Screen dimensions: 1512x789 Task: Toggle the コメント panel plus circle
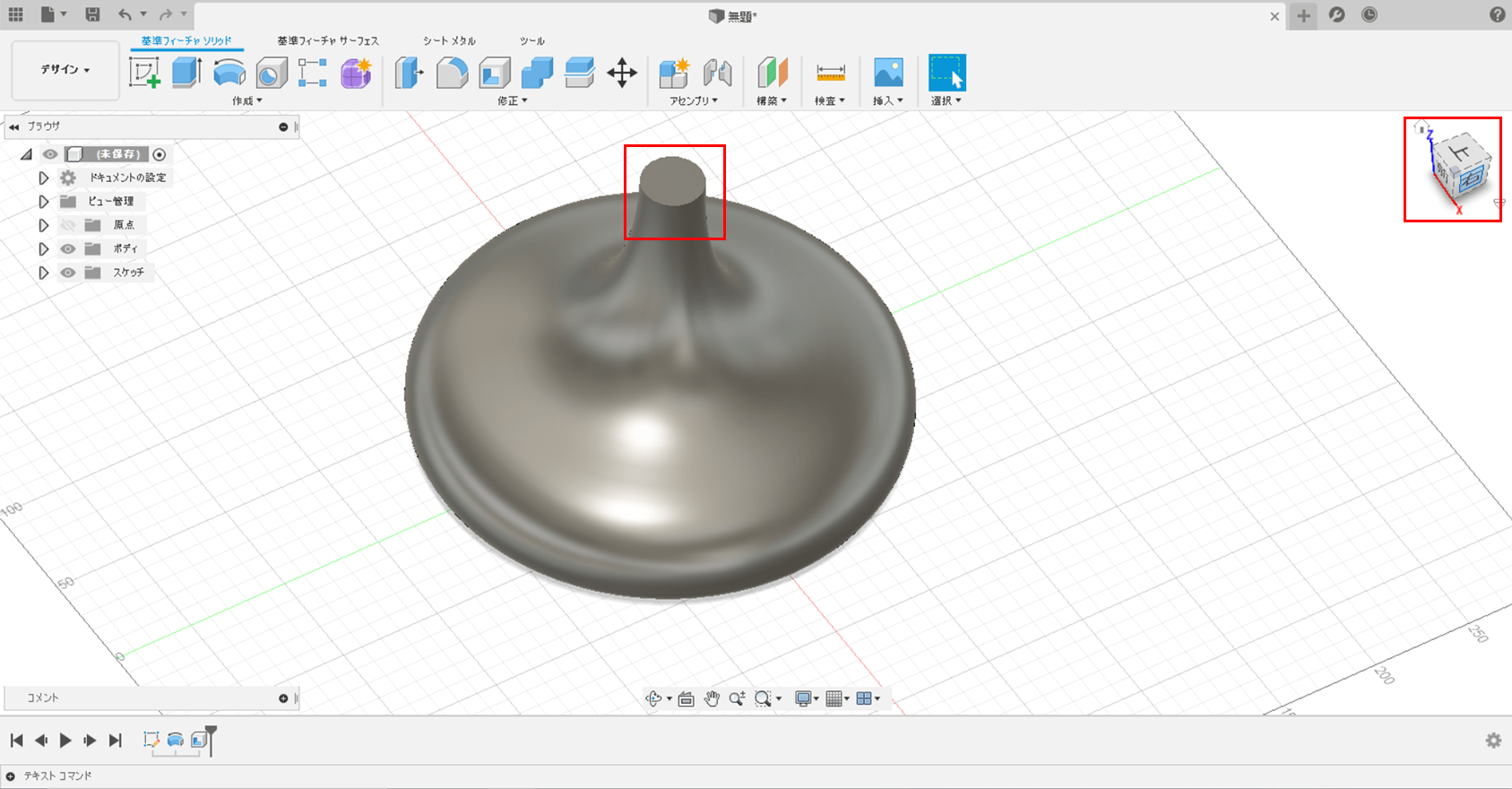coord(283,698)
